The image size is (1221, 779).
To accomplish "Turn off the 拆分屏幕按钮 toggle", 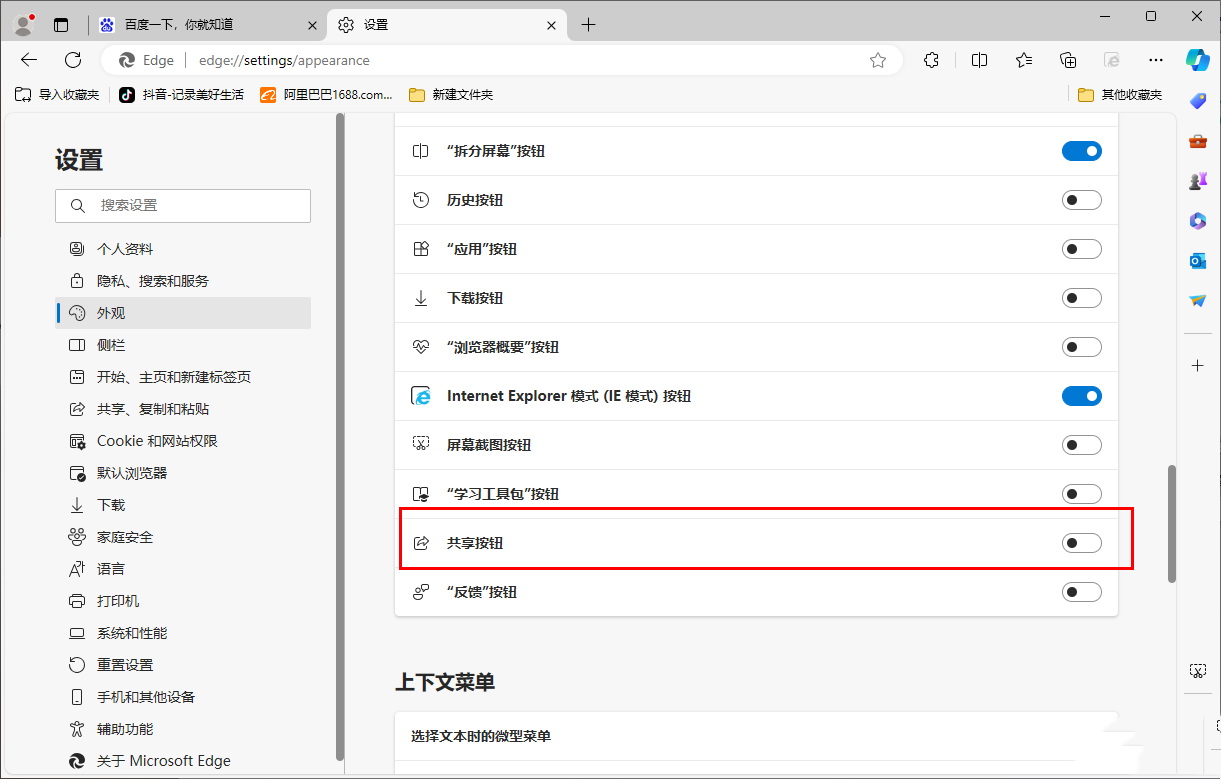I will click(x=1081, y=151).
